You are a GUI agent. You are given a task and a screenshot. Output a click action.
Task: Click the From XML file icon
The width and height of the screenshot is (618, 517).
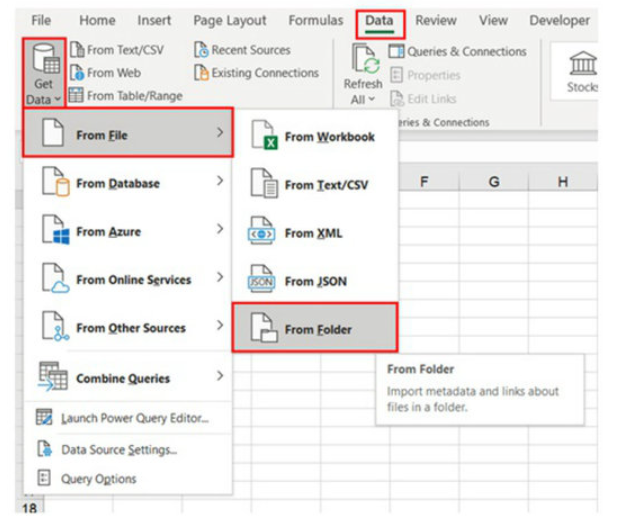tap(262, 231)
